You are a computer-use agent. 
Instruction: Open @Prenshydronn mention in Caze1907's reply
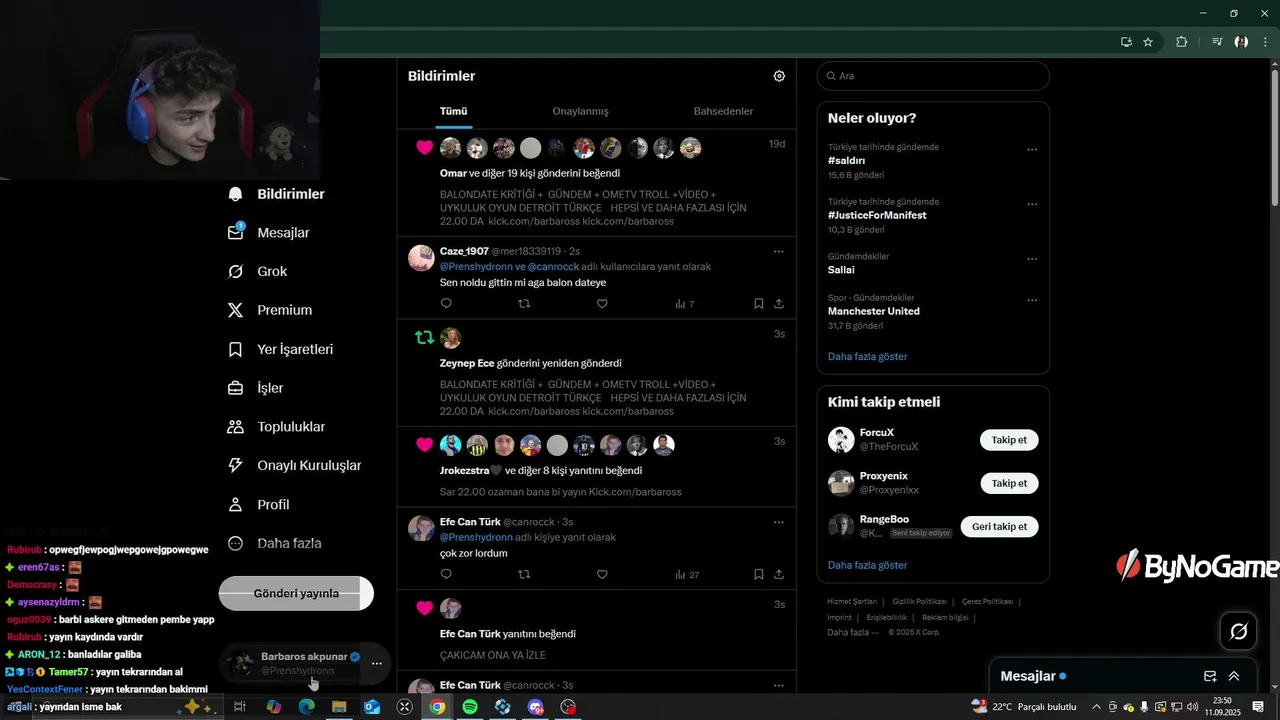pyautogui.click(x=476, y=267)
